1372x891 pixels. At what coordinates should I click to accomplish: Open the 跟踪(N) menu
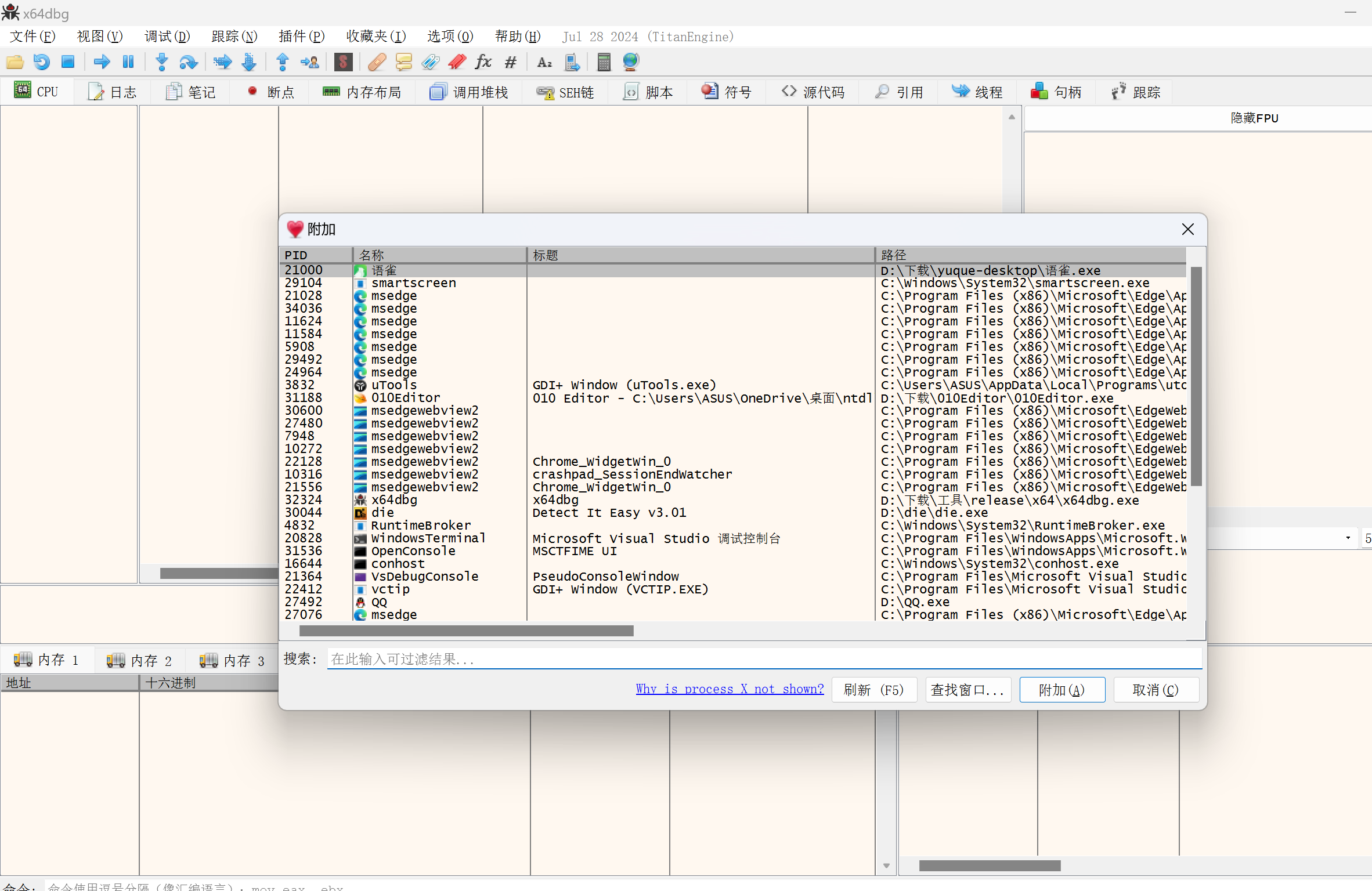click(234, 37)
